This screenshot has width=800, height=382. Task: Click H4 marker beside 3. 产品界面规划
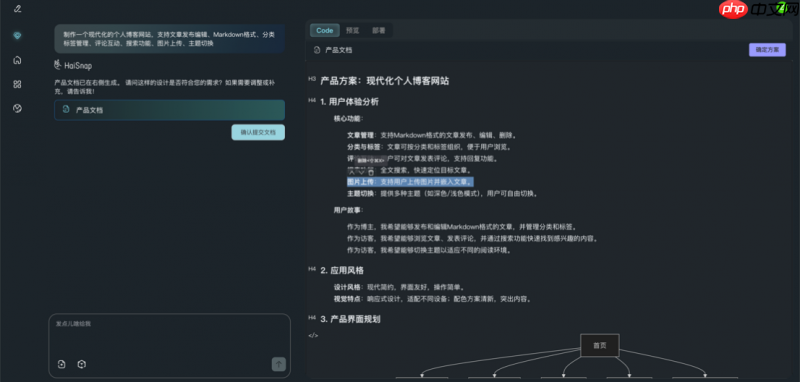pos(312,318)
